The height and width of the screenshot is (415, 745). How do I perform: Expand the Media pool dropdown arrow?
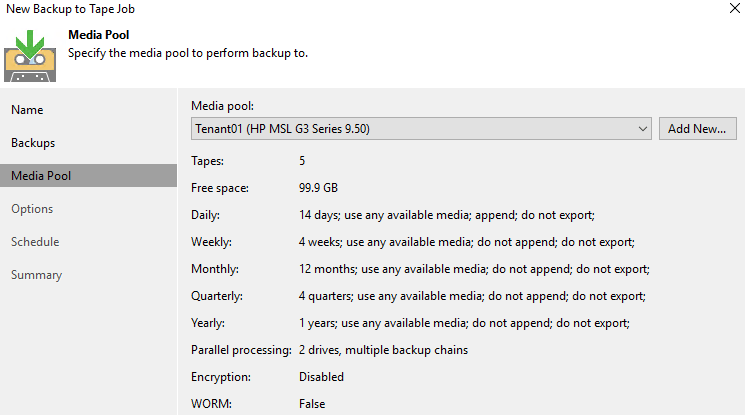click(x=642, y=129)
